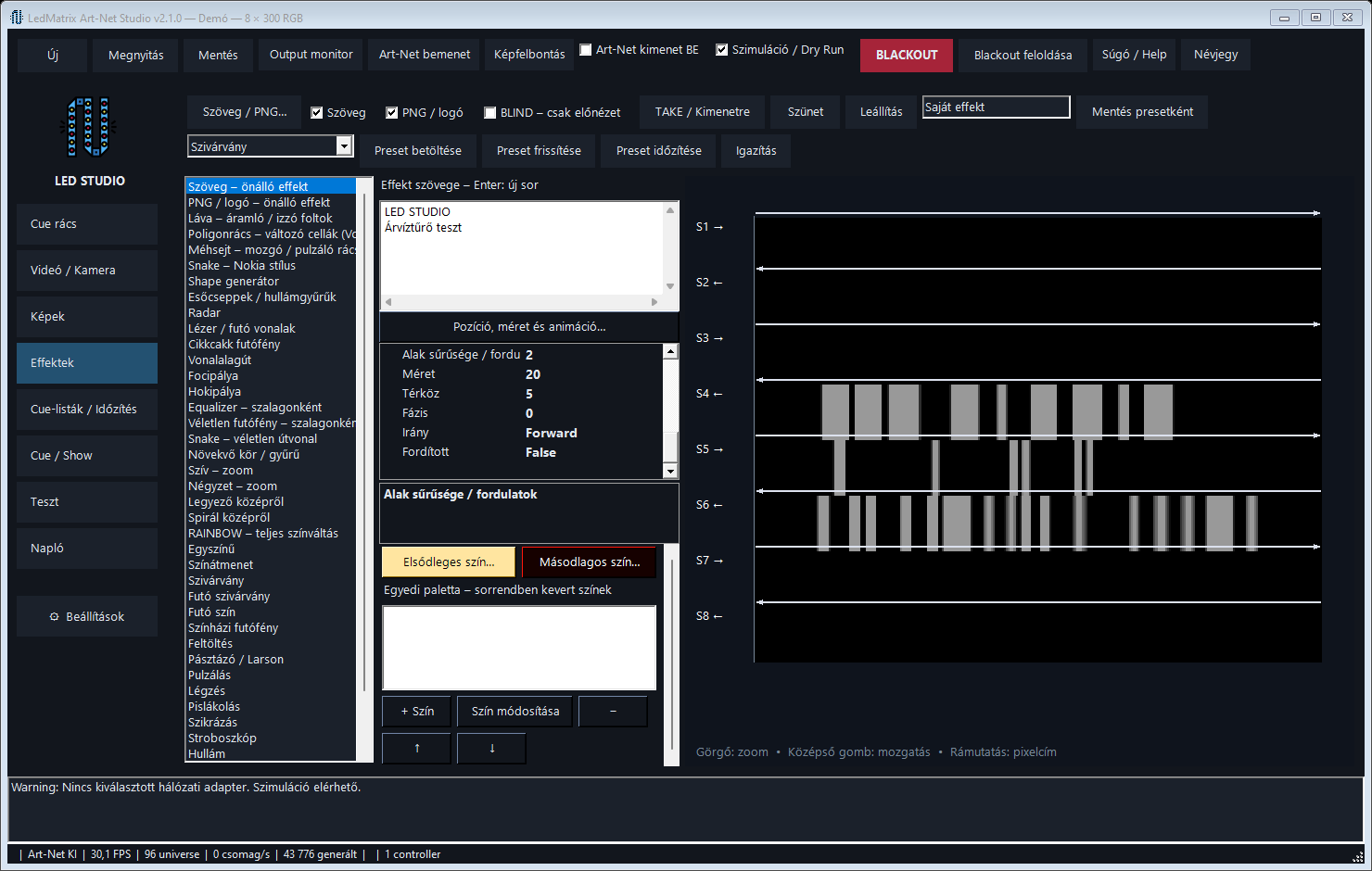Select the Méret property value 20
Viewport: 1372px width, 871px height.
(533, 374)
